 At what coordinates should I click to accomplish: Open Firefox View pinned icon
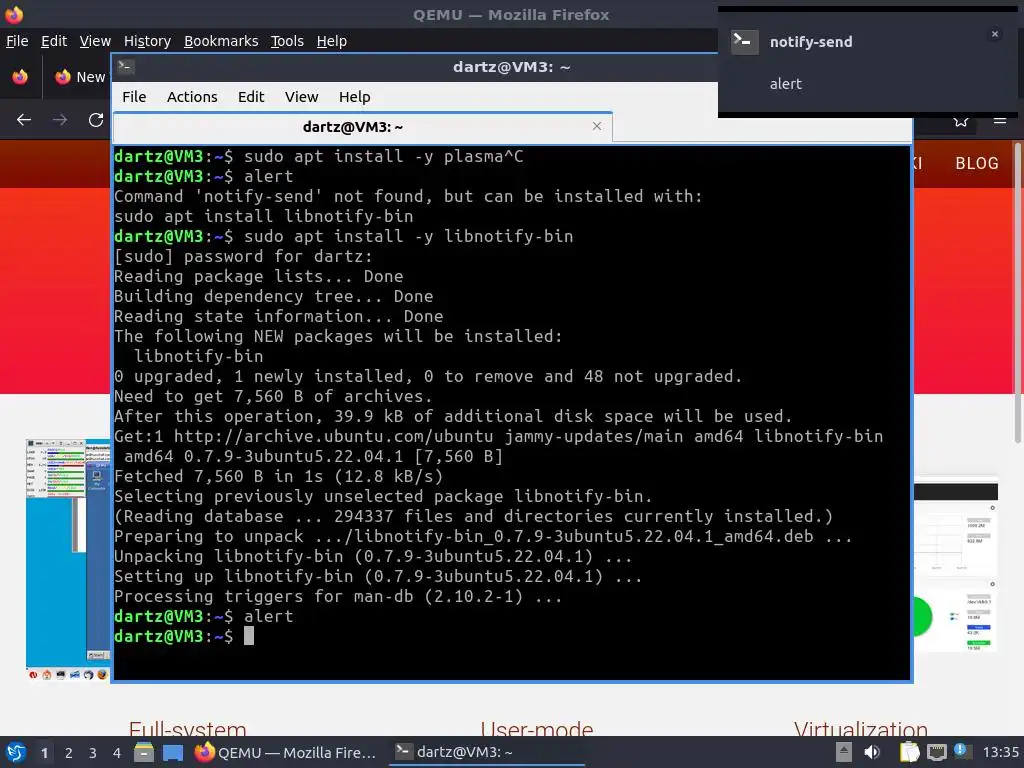point(20,76)
